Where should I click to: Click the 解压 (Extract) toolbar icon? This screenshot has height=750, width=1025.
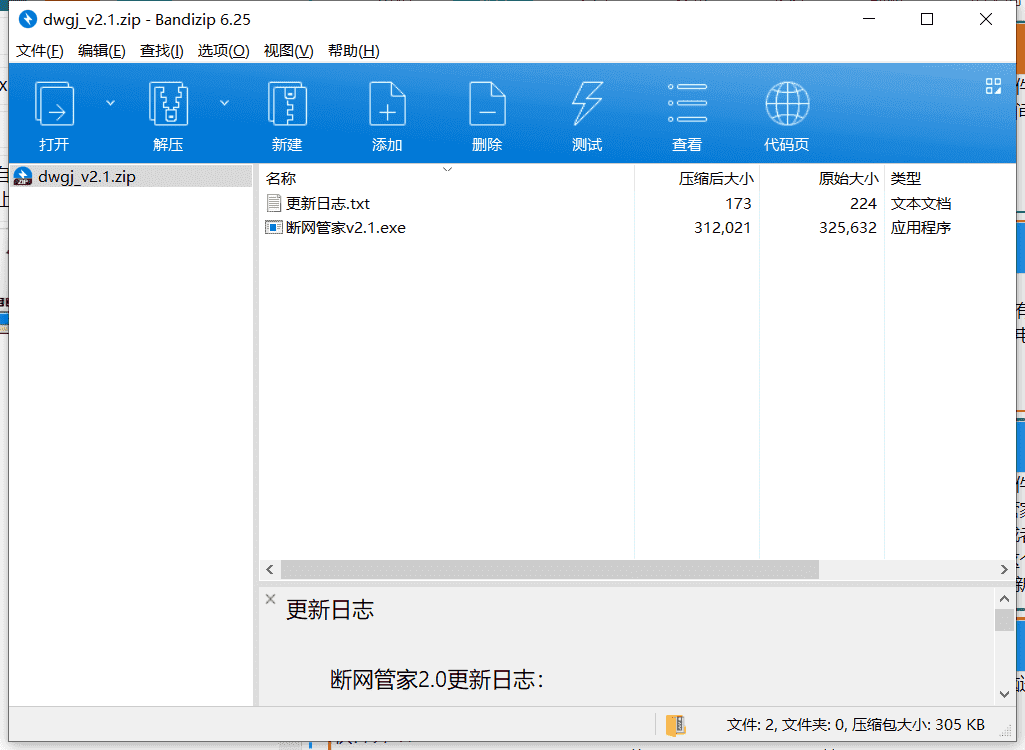tap(168, 104)
